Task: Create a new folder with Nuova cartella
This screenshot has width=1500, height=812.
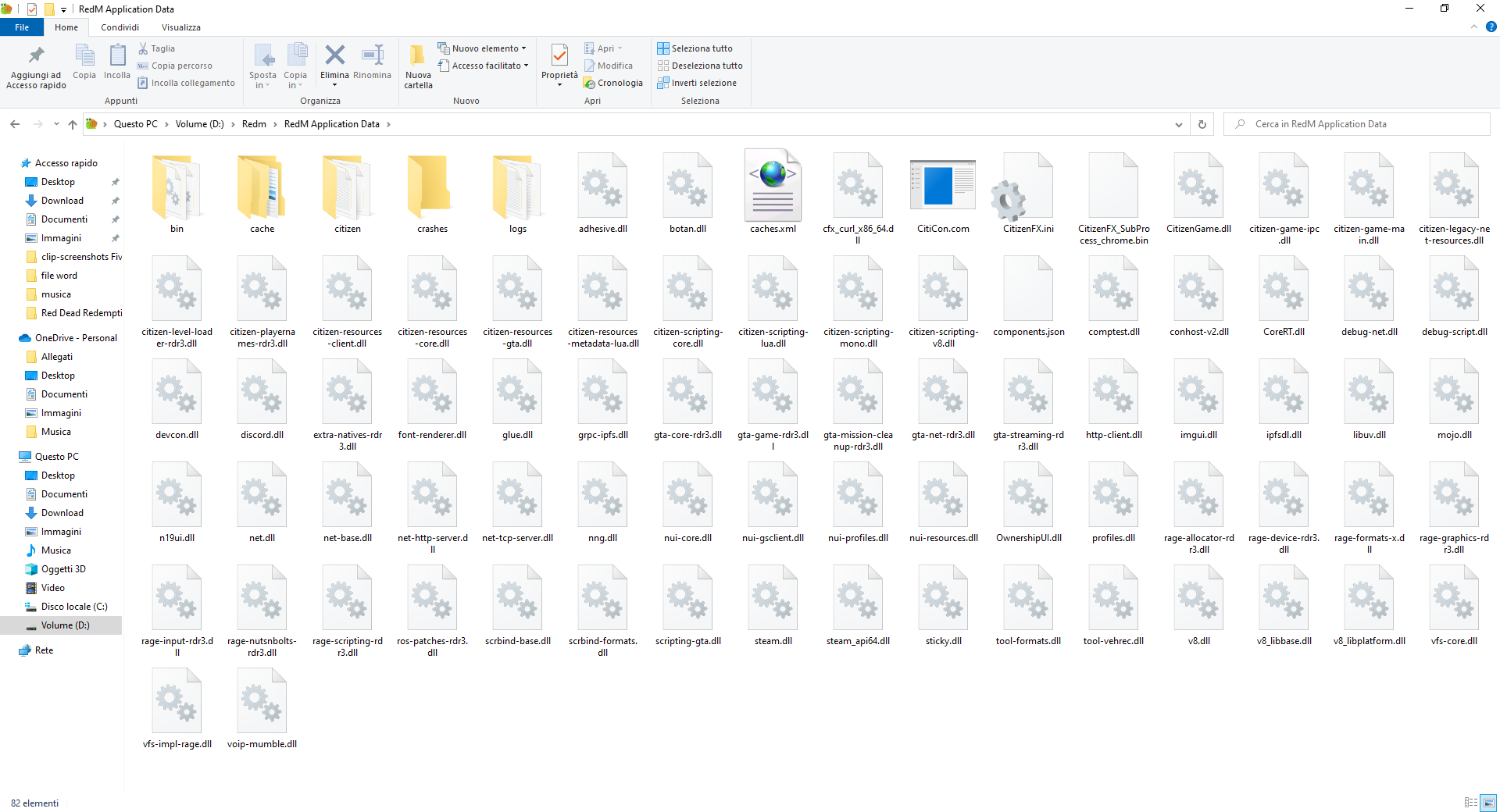Action: click(x=418, y=66)
